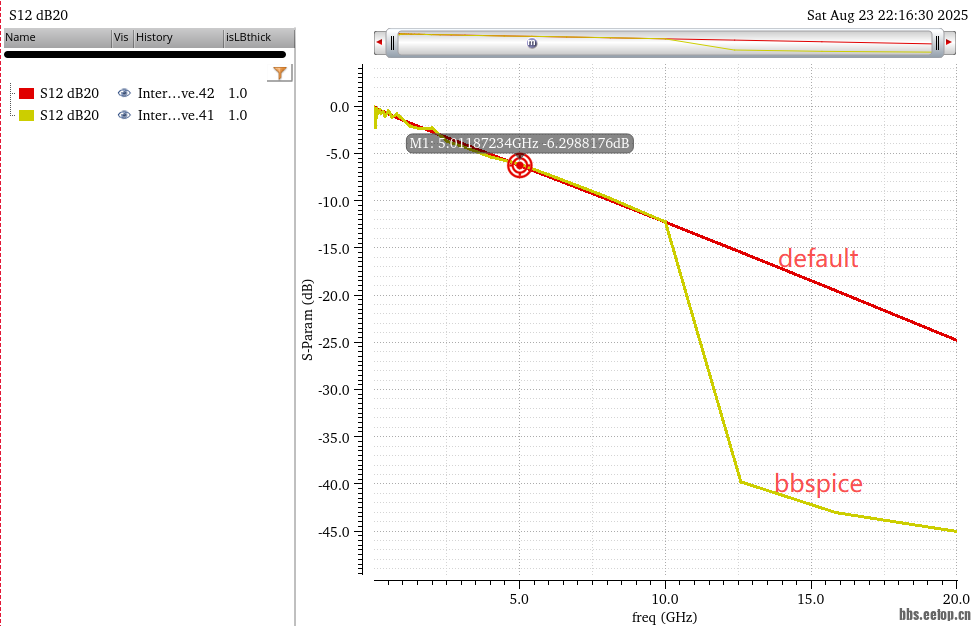Click the 'default' annotation text
The width and height of the screenshot is (976, 626).
pos(818,258)
